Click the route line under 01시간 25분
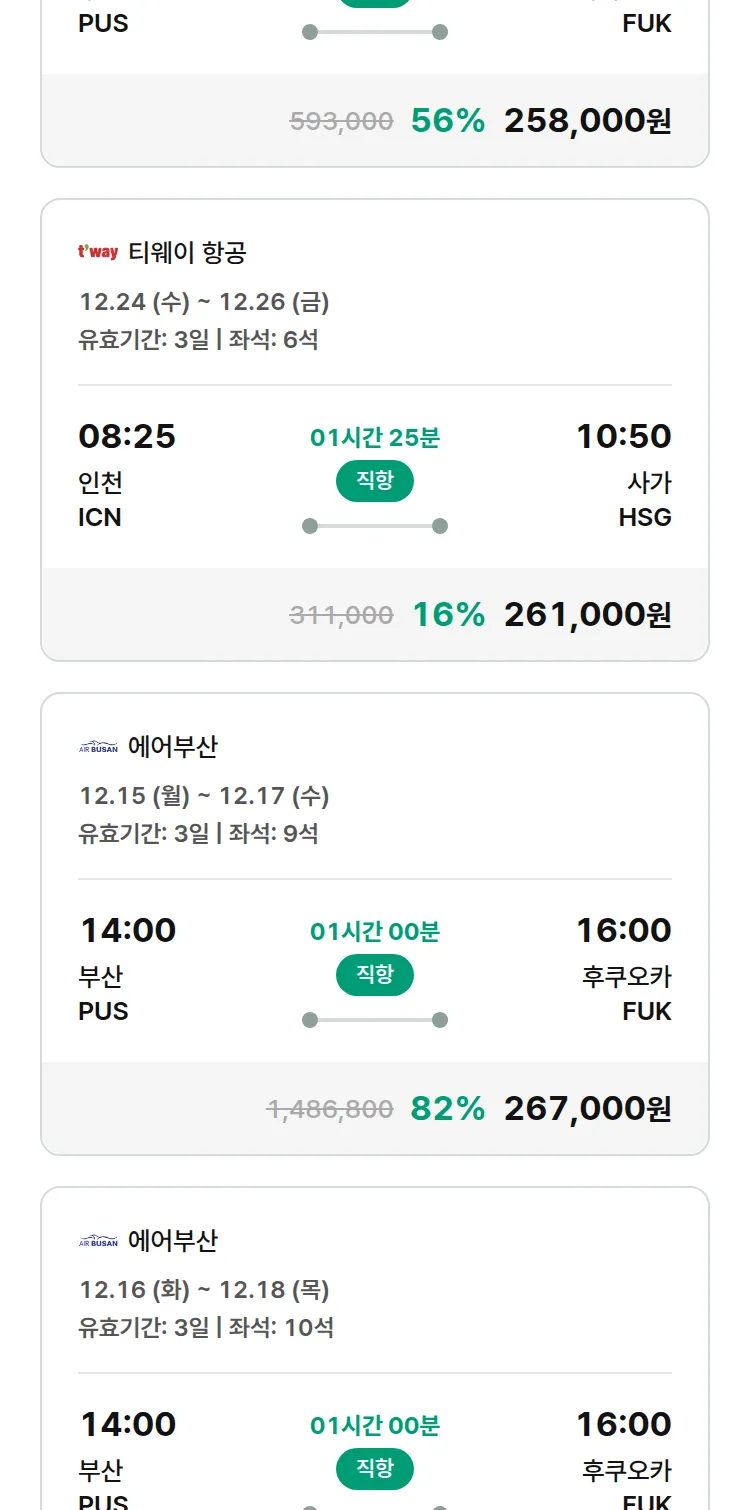Viewport: 750px width, 1510px height. click(375, 526)
